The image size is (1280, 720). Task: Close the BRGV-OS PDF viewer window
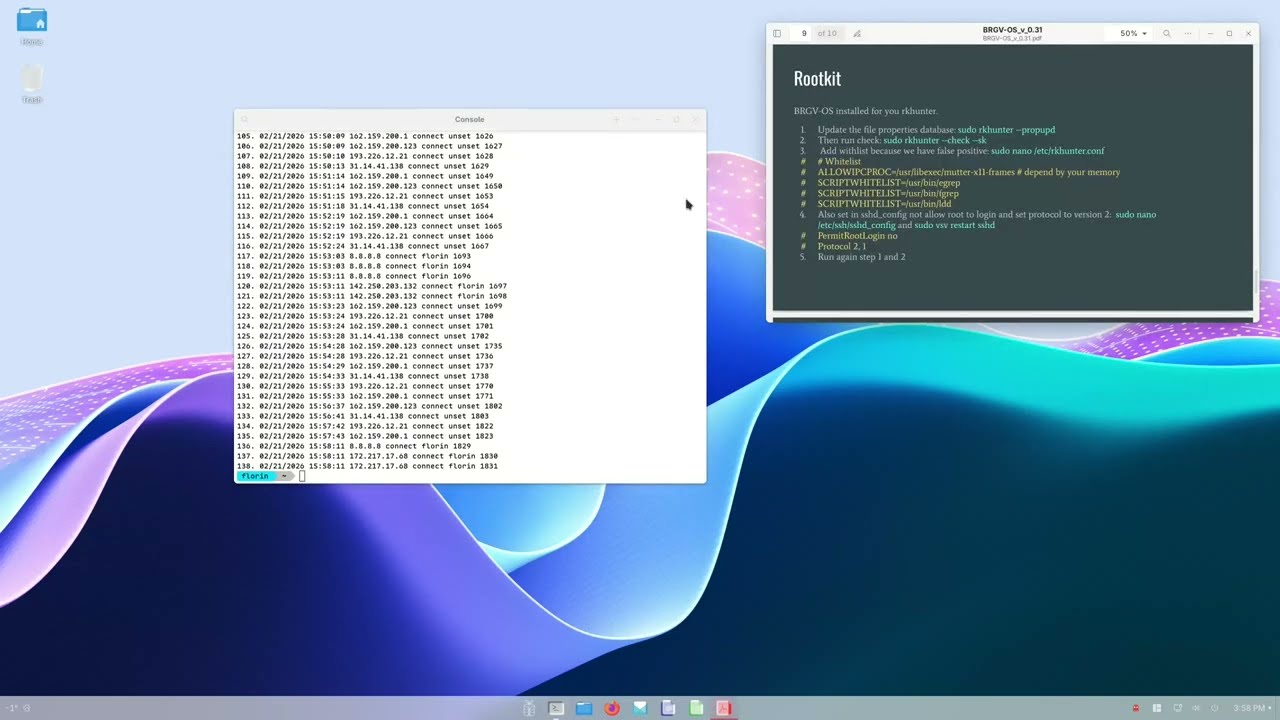[1248, 33]
